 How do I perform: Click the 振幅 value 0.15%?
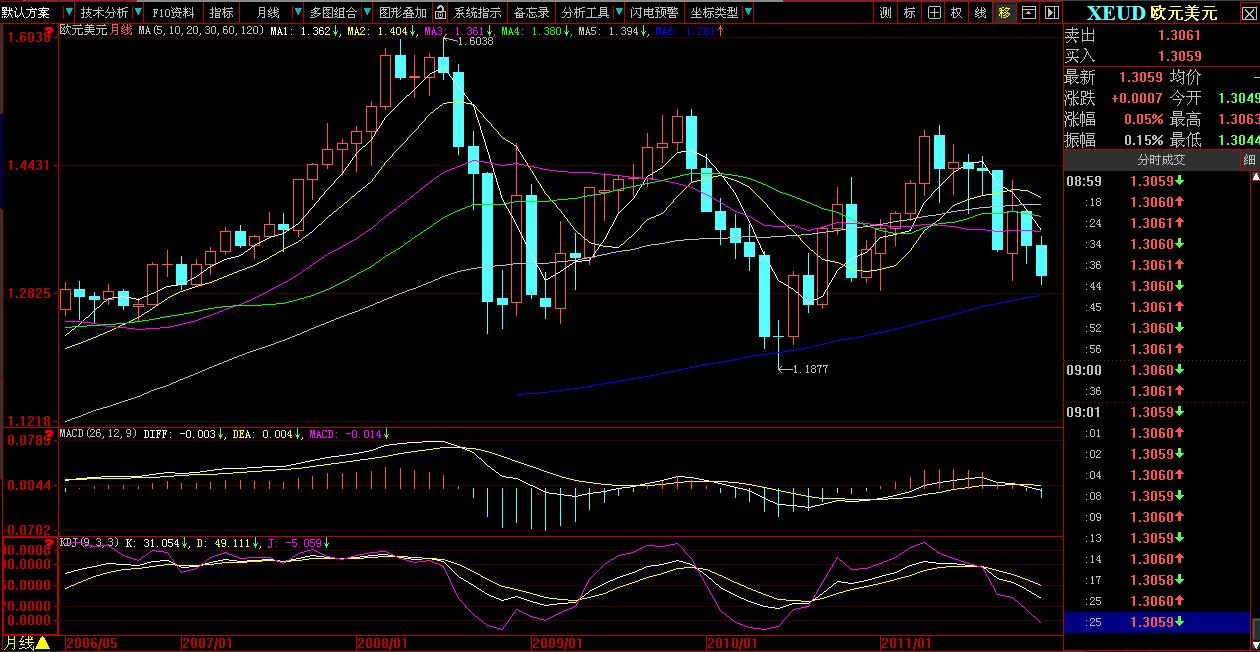(x=1143, y=140)
